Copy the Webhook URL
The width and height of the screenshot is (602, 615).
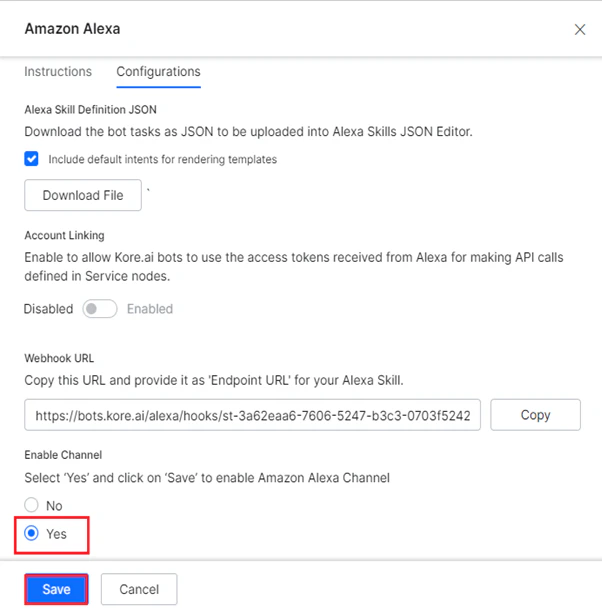click(x=535, y=415)
